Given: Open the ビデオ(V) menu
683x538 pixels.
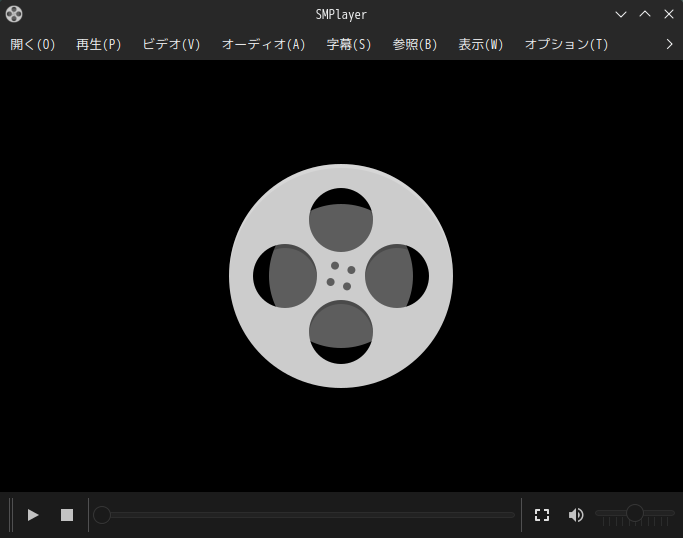Looking at the screenshot, I should (171, 44).
